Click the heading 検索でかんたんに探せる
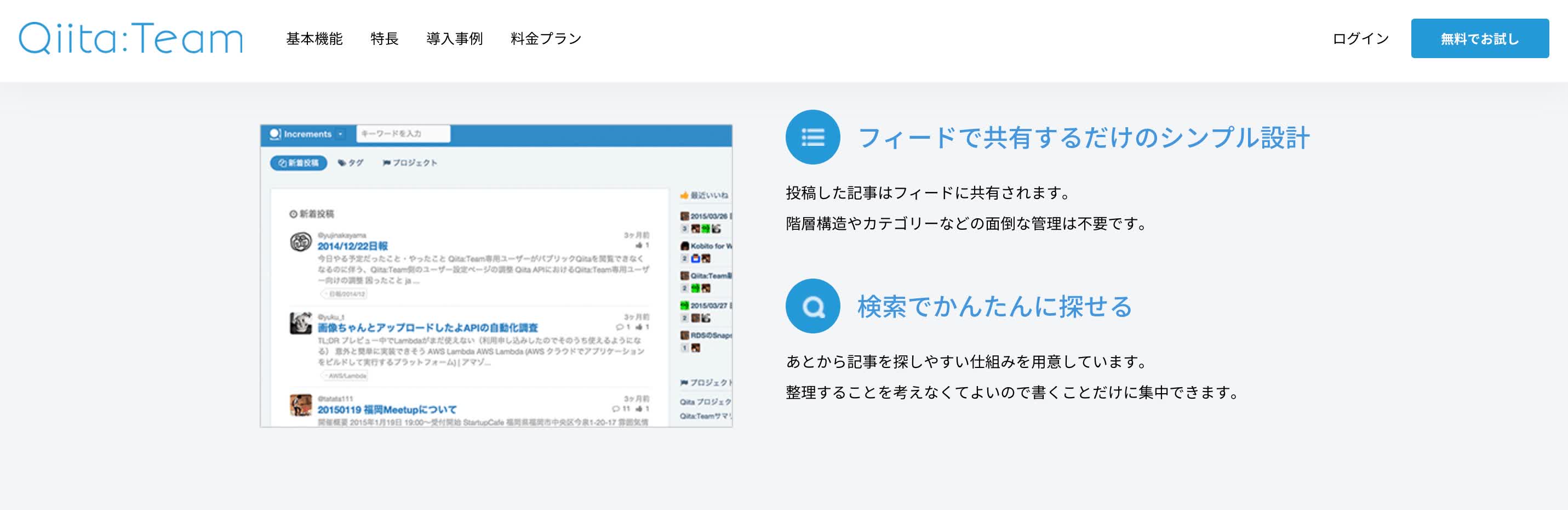This screenshot has width=1568, height=510. coord(994,307)
